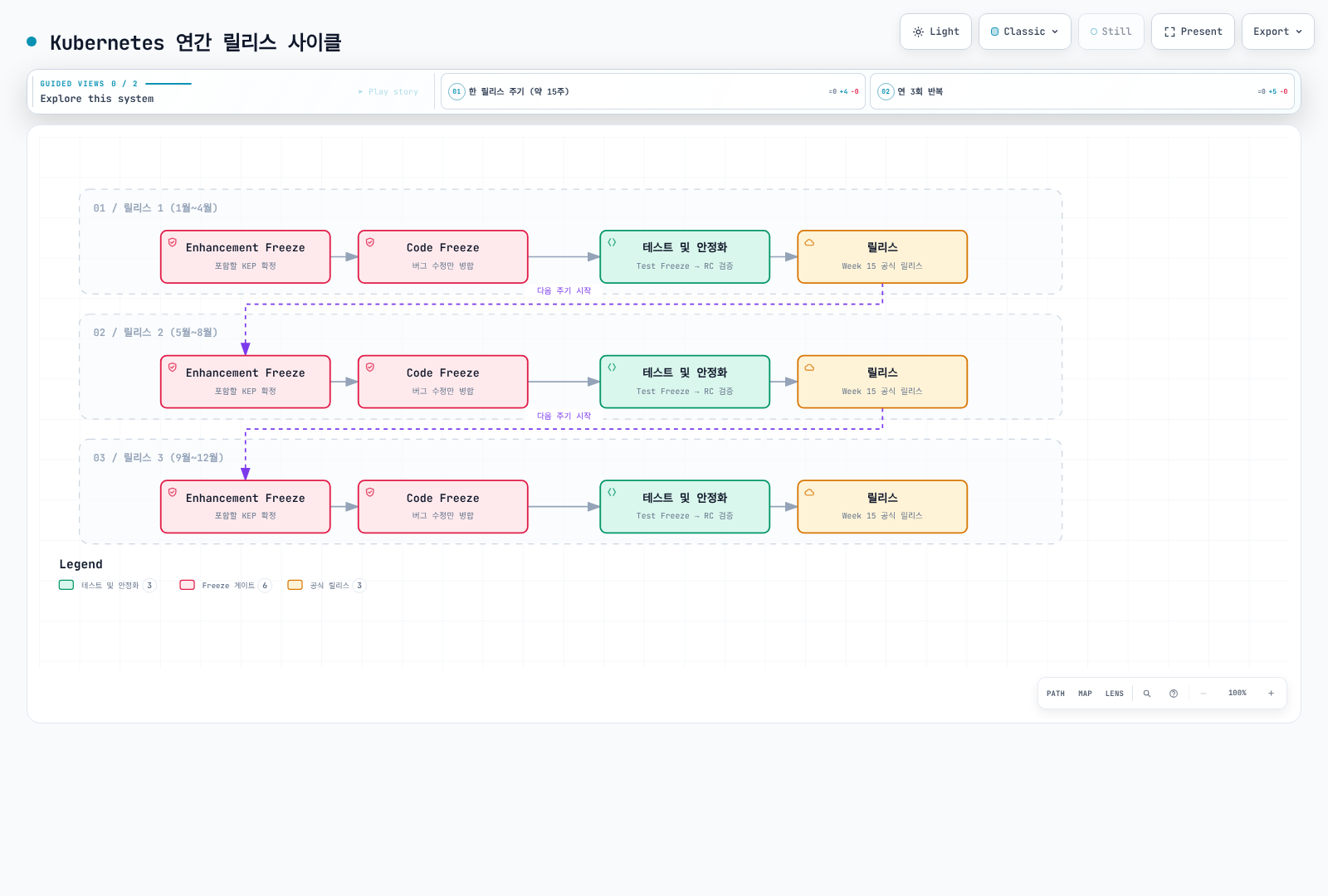Click 다음 주기 시작 label below 릴리스 1

pos(564,291)
